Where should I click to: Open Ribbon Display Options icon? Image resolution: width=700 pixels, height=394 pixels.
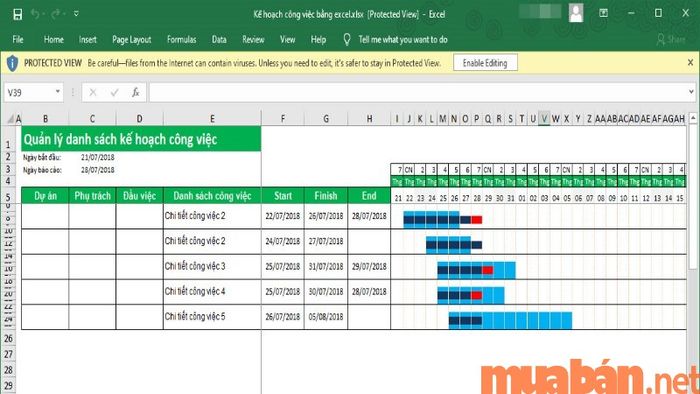[603, 13]
